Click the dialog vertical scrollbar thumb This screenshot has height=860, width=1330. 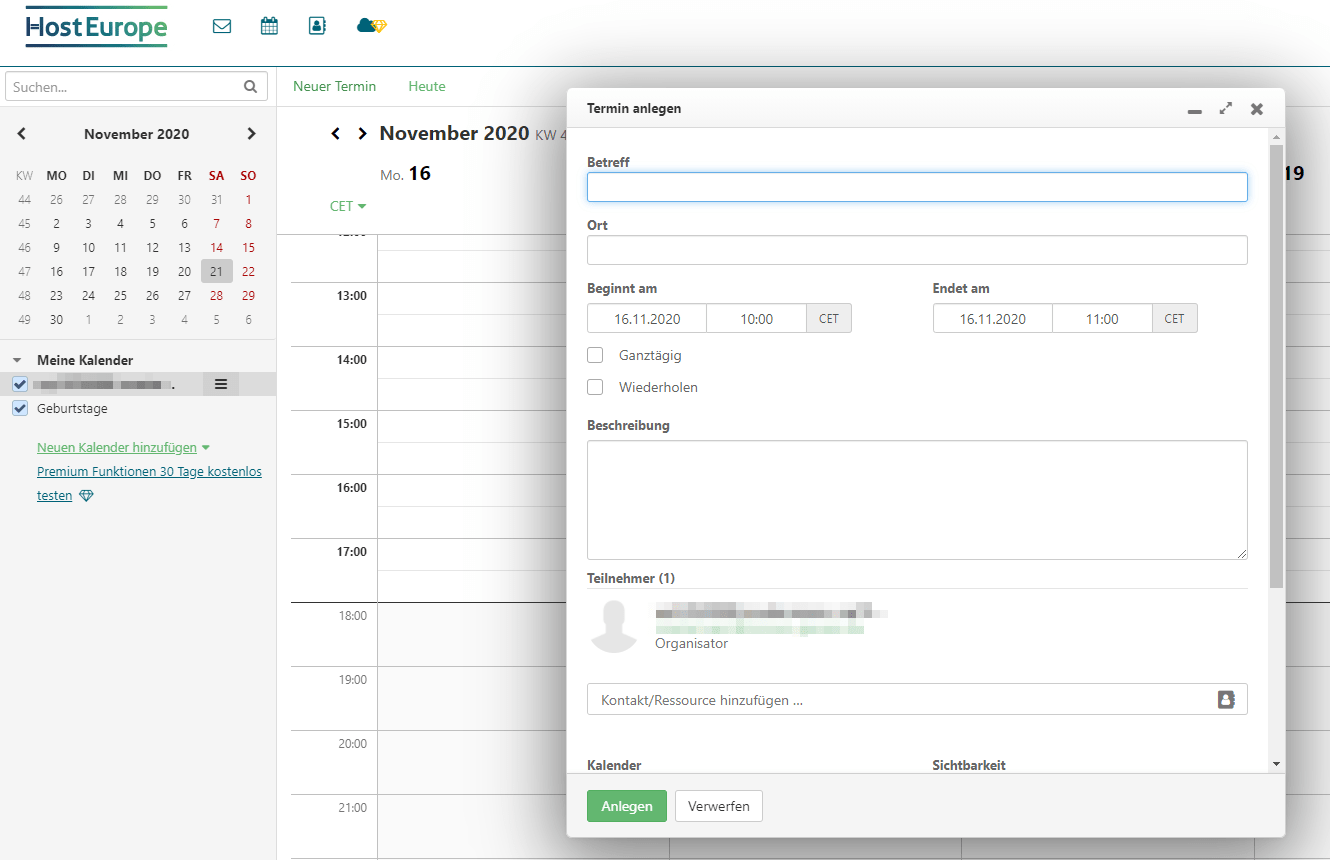point(1276,365)
